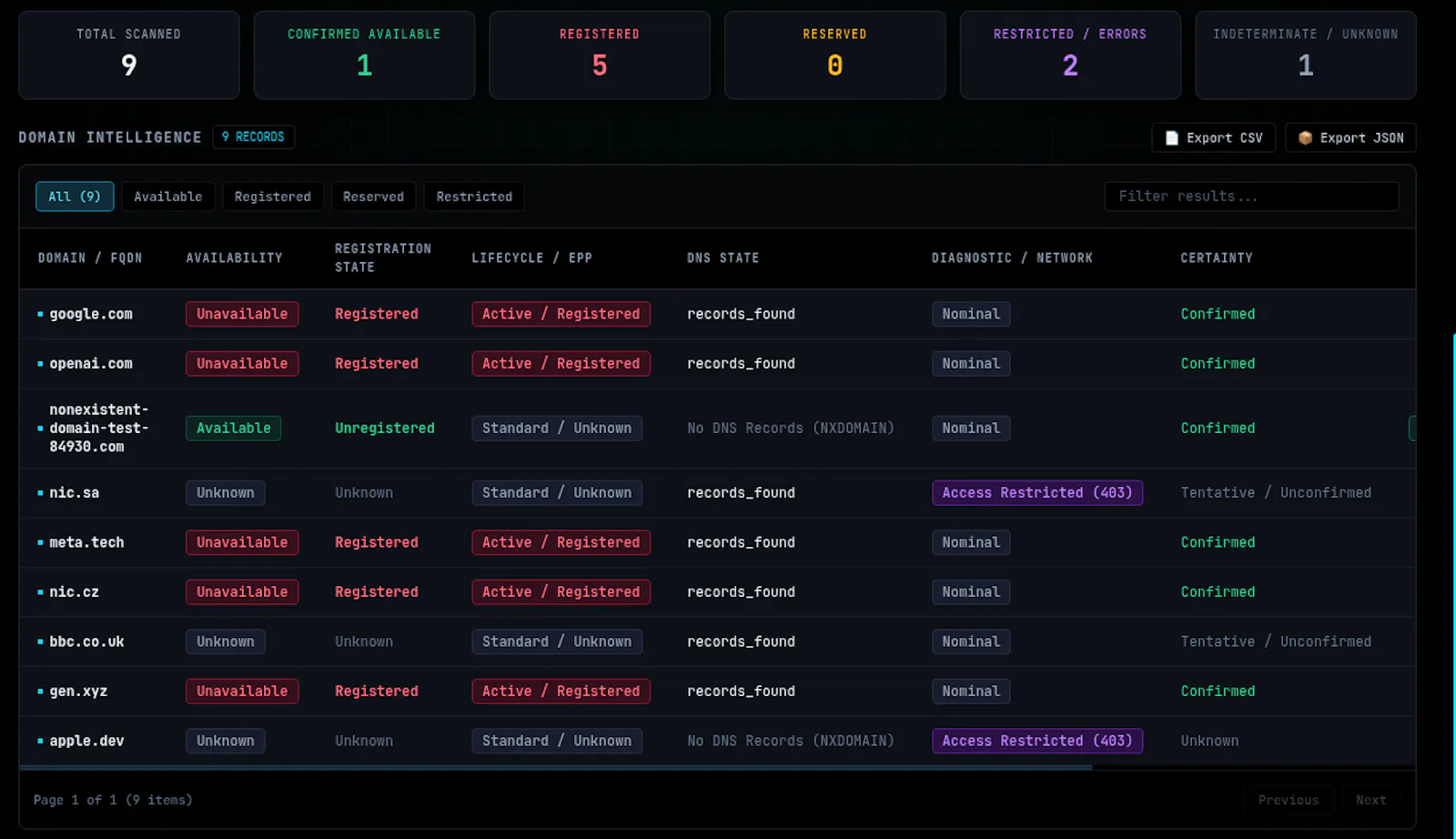
Task: Click the Restricted / Errors summary card
Action: [1070, 55]
